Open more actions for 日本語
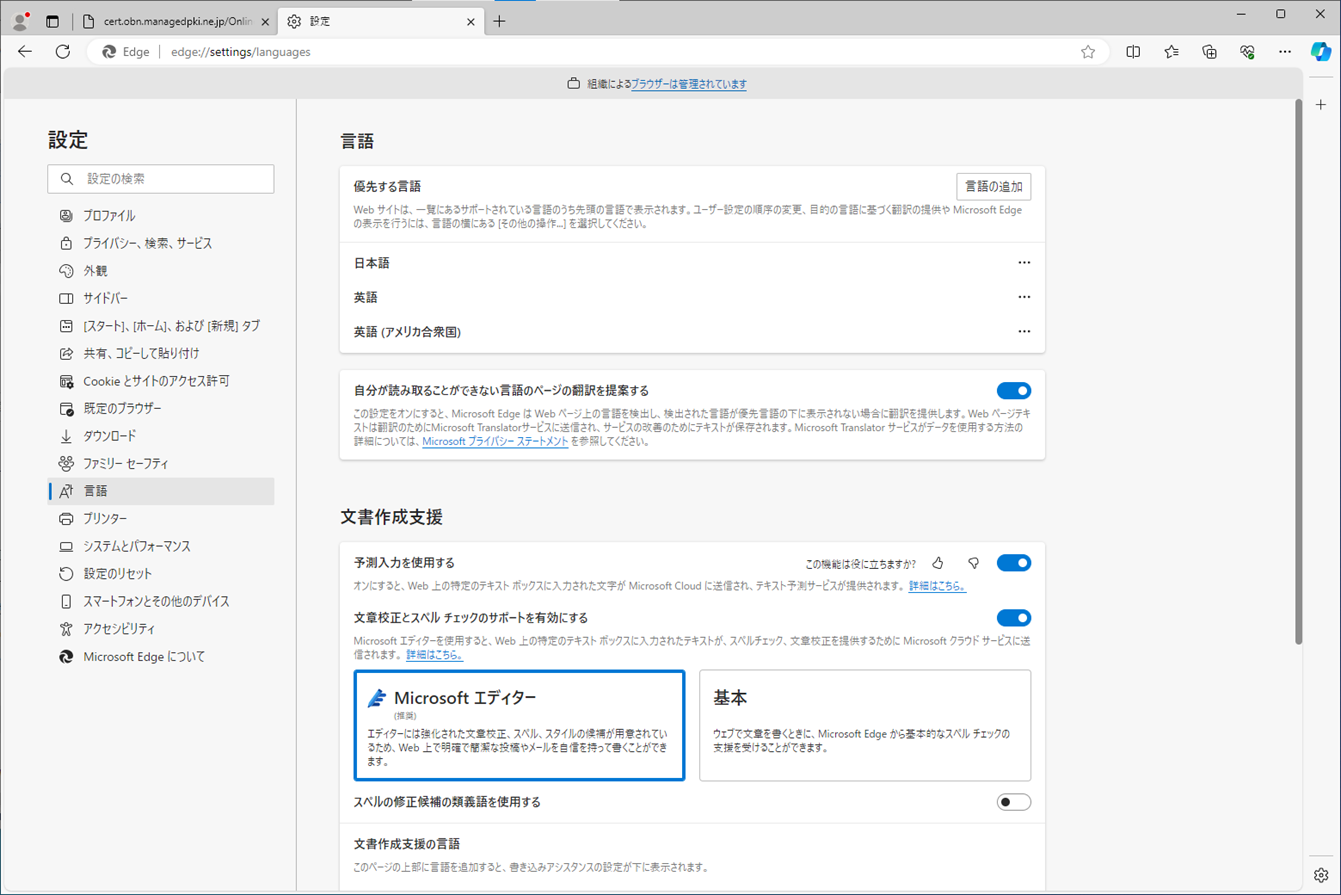This screenshot has width=1341, height=895. 1024,263
